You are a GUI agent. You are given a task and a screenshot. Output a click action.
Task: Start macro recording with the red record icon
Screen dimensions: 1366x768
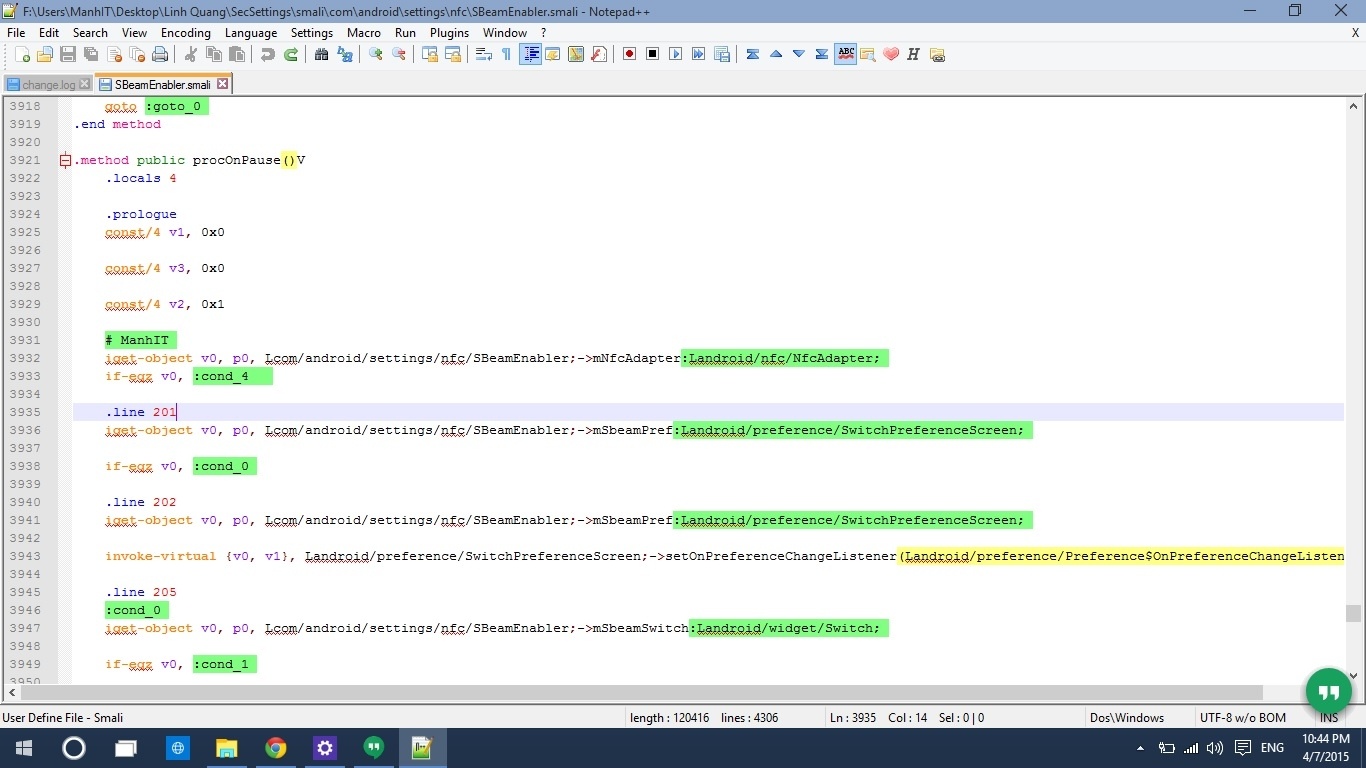click(x=629, y=54)
